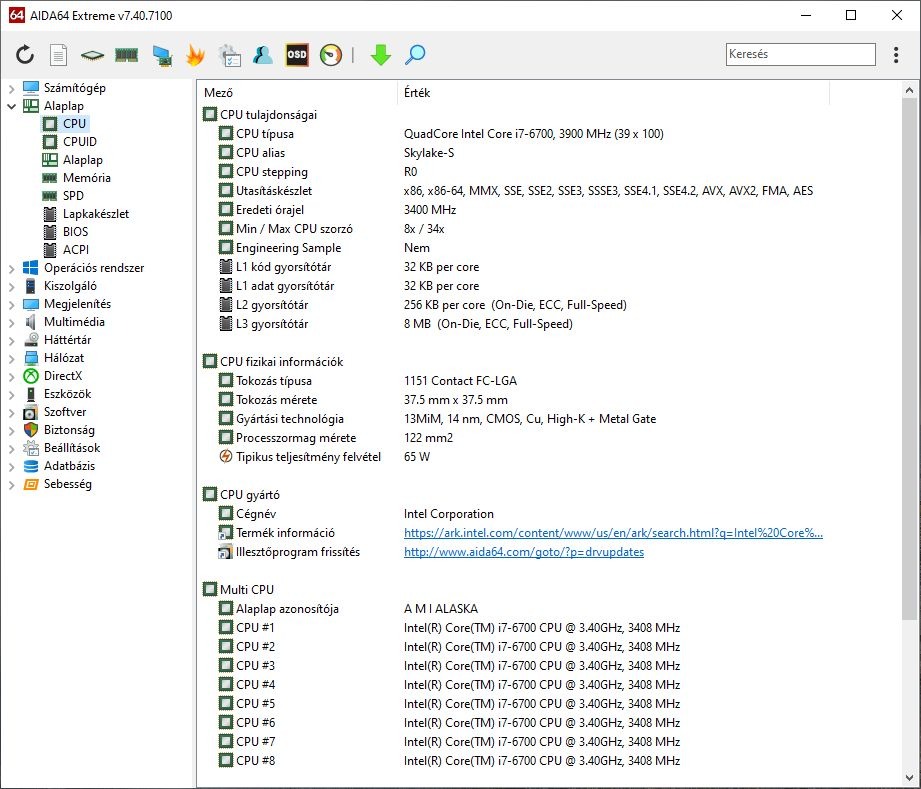Open the AIDA64 driver updates link
The height and width of the screenshot is (789, 921).
pos(523,552)
